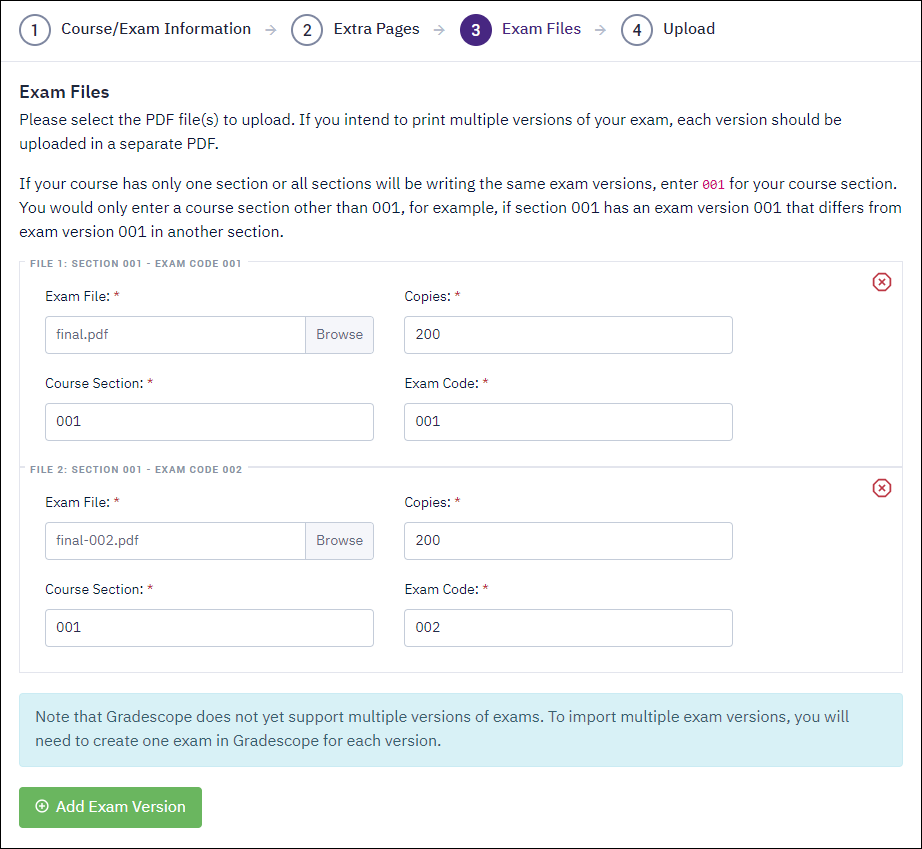Open the Upload step
The image size is (922, 849).
coord(689,29)
